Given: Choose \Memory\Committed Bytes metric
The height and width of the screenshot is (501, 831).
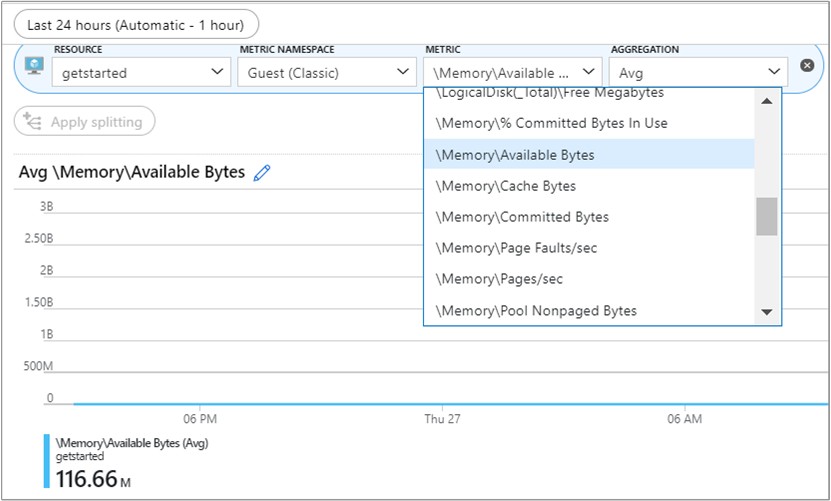Looking at the screenshot, I should point(589,217).
